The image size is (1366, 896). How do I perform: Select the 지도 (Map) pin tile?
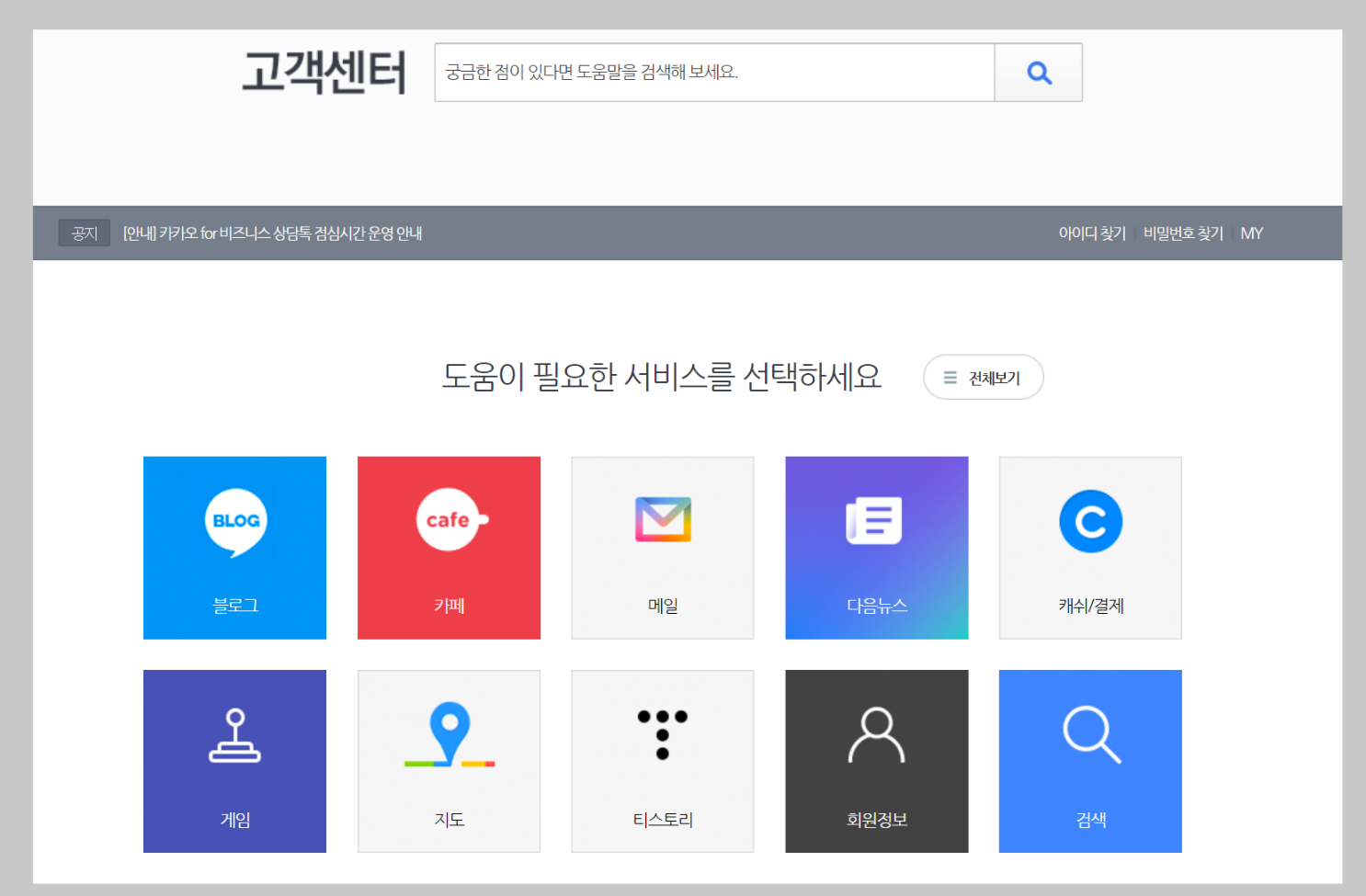[449, 761]
